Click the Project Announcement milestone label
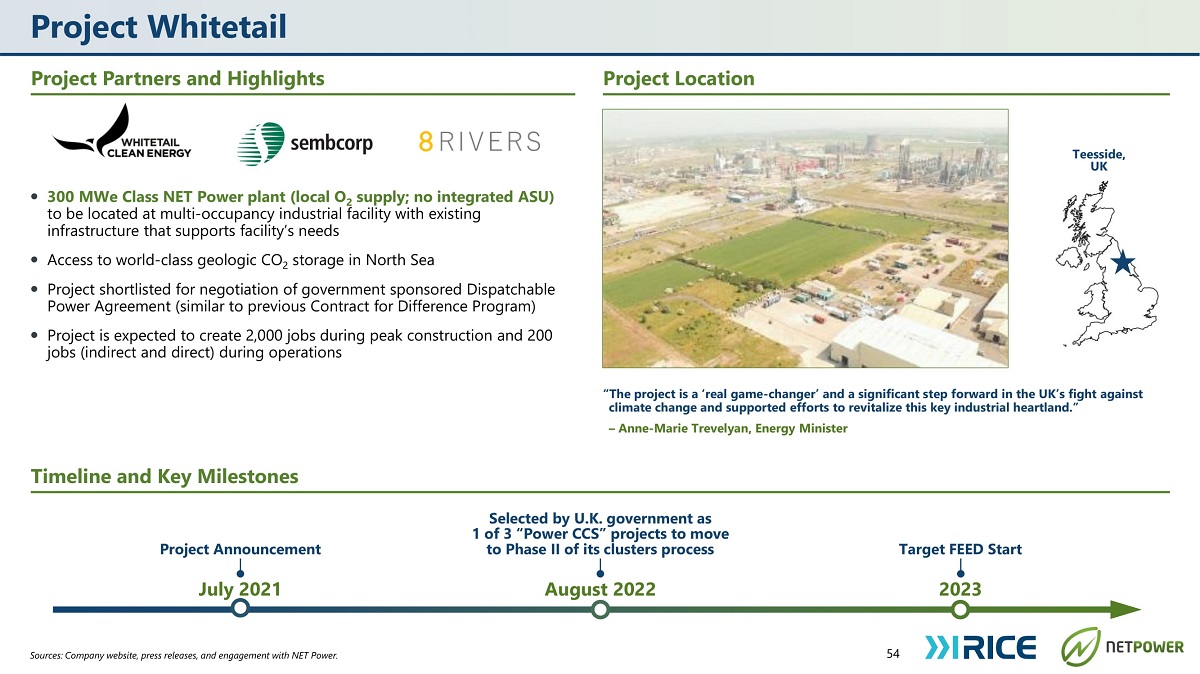The image size is (1200, 674). (x=241, y=549)
